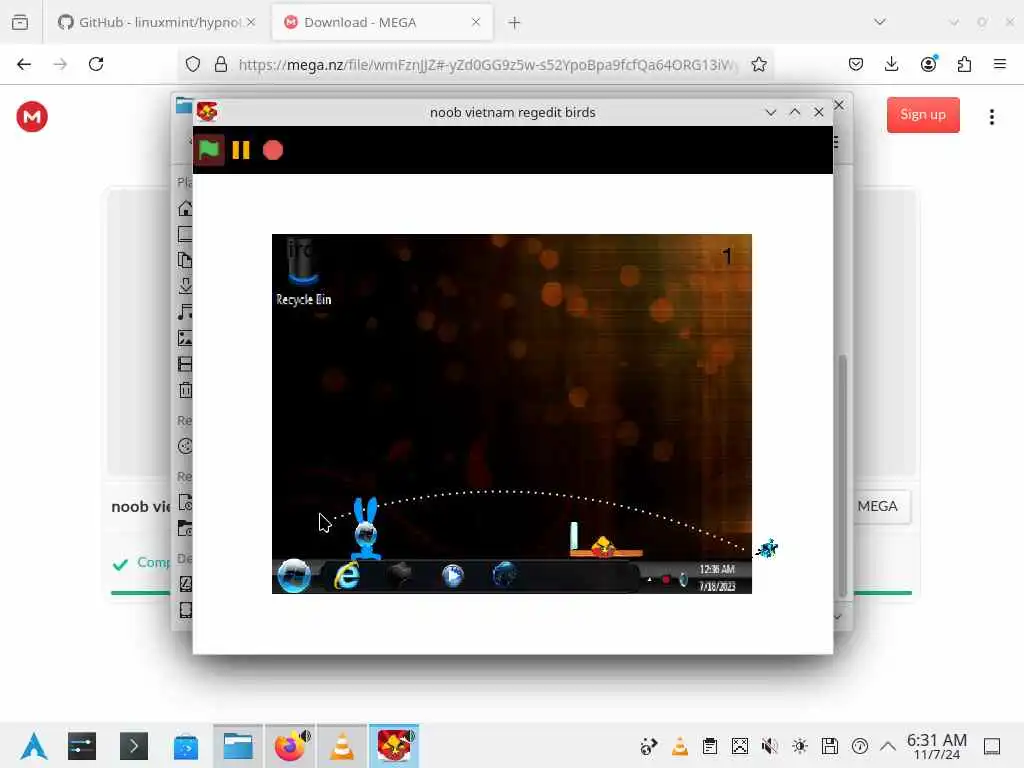Open a new browser tab
The height and width of the screenshot is (768, 1024).
[x=515, y=23]
